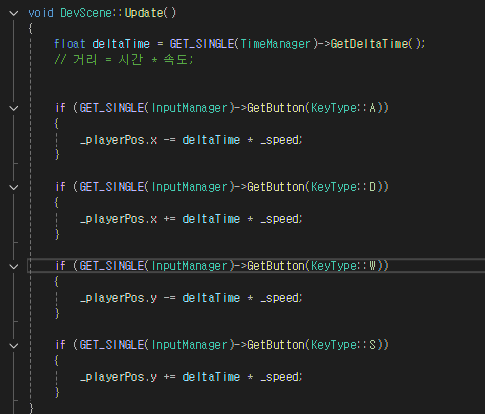Click InputManager in the KeyType::A condition
The width and height of the screenshot is (485, 414).
(189, 108)
